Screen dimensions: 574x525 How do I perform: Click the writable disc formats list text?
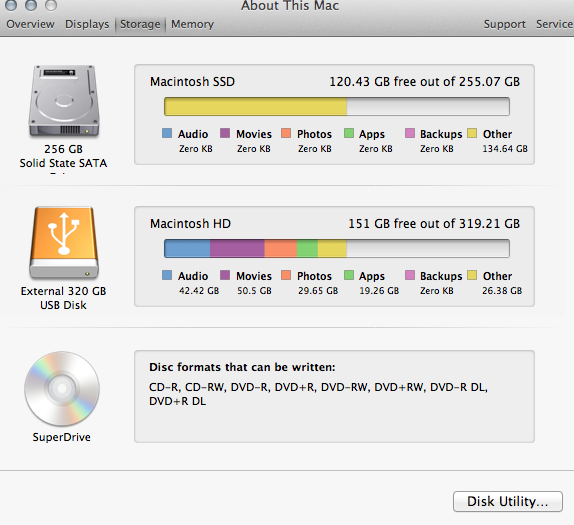click(318, 394)
